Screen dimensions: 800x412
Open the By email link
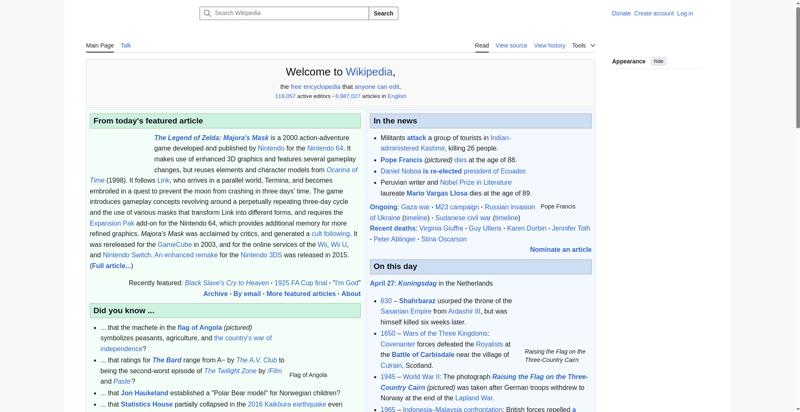point(247,294)
